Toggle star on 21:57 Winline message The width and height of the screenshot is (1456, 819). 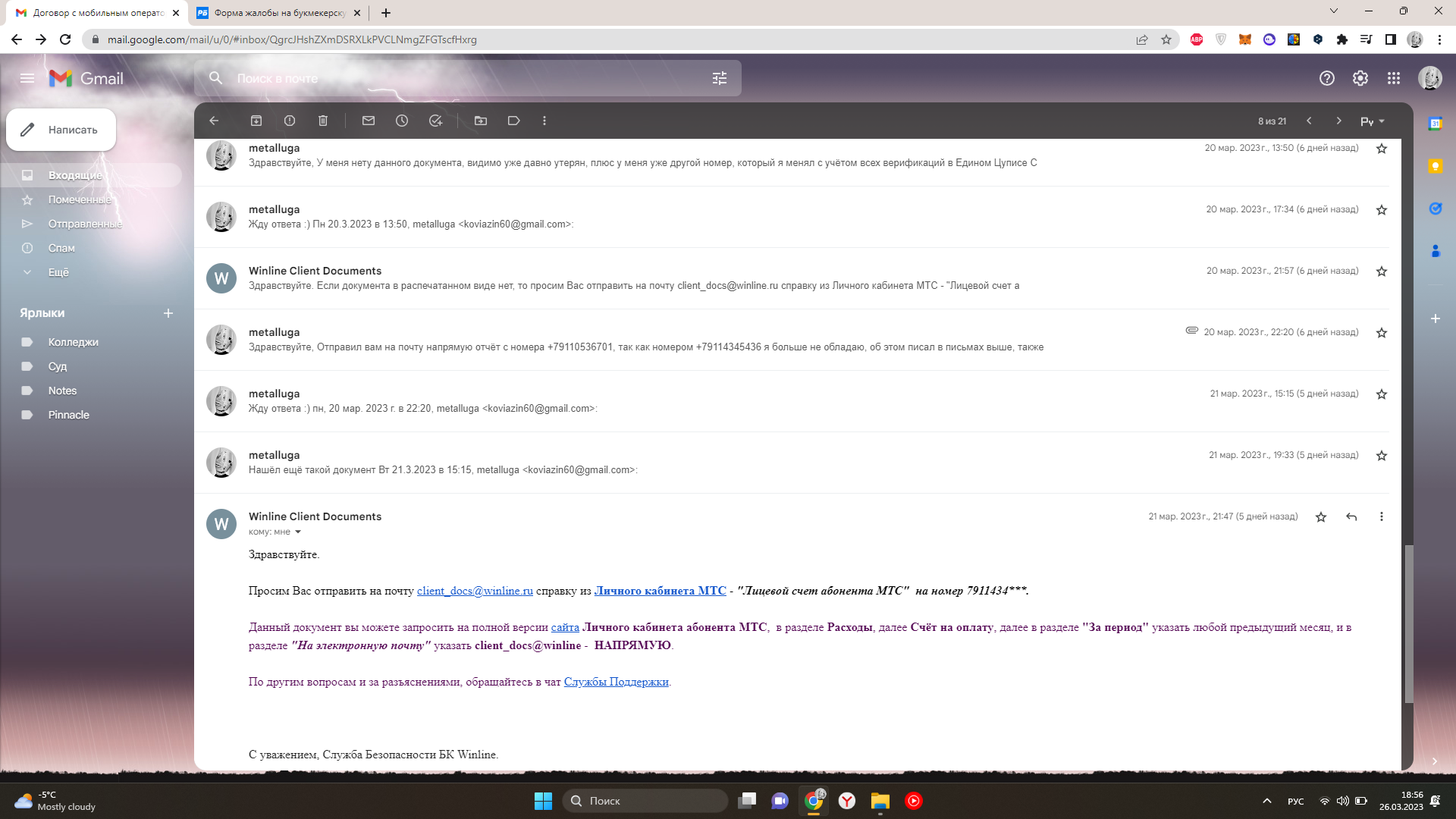[1382, 271]
